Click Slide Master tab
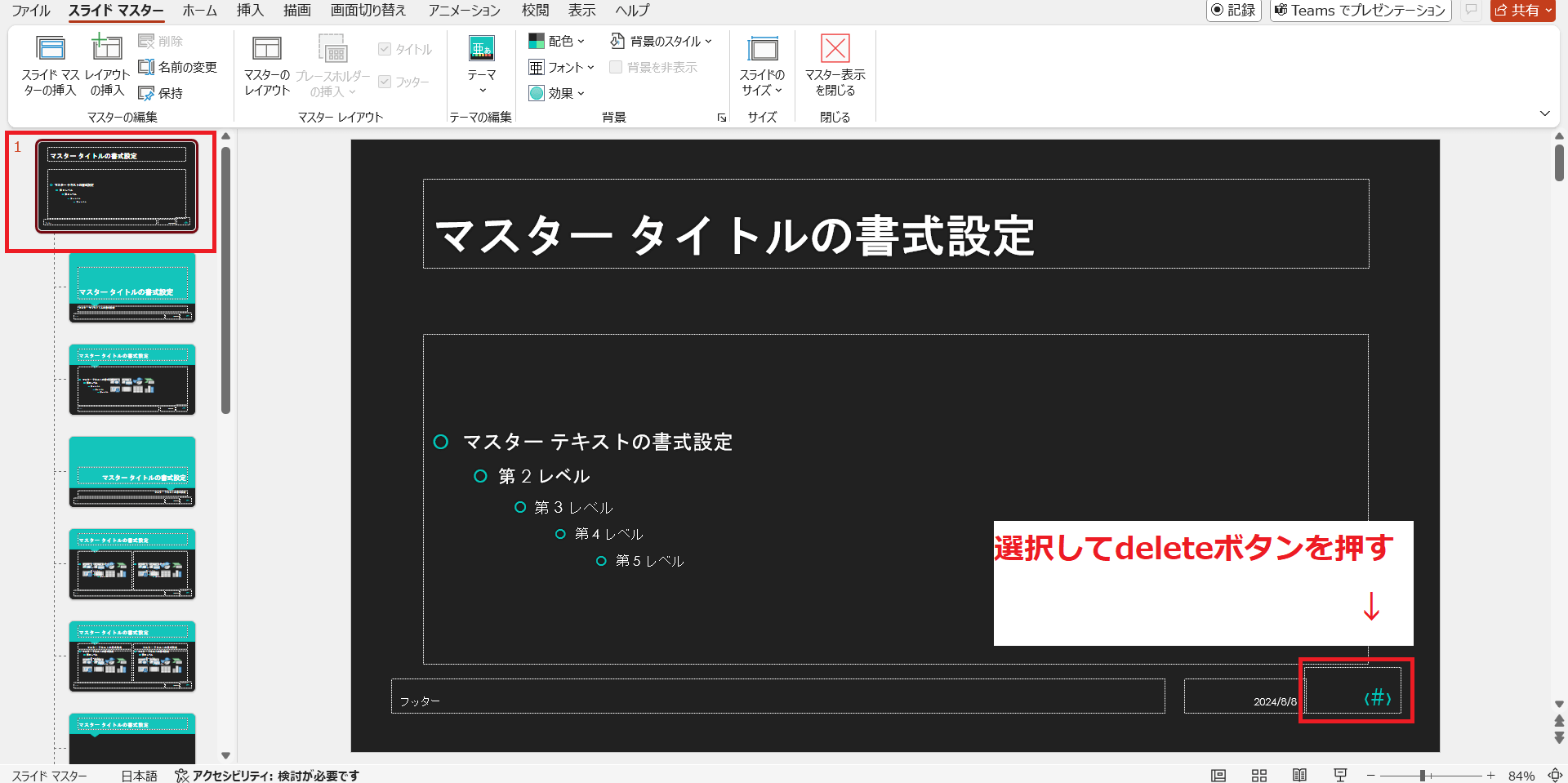1568x783 pixels. [x=116, y=10]
